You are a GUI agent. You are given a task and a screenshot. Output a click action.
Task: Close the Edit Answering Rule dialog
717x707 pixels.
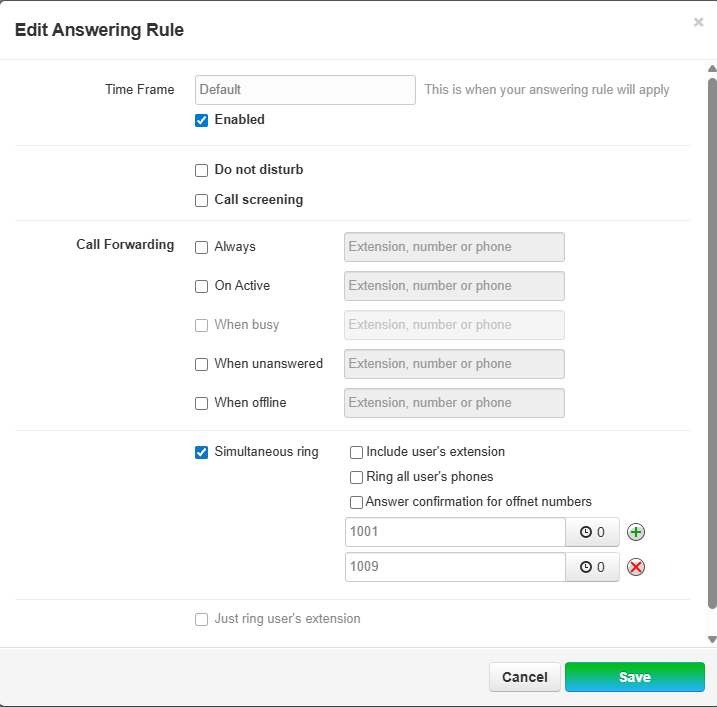(x=698, y=22)
